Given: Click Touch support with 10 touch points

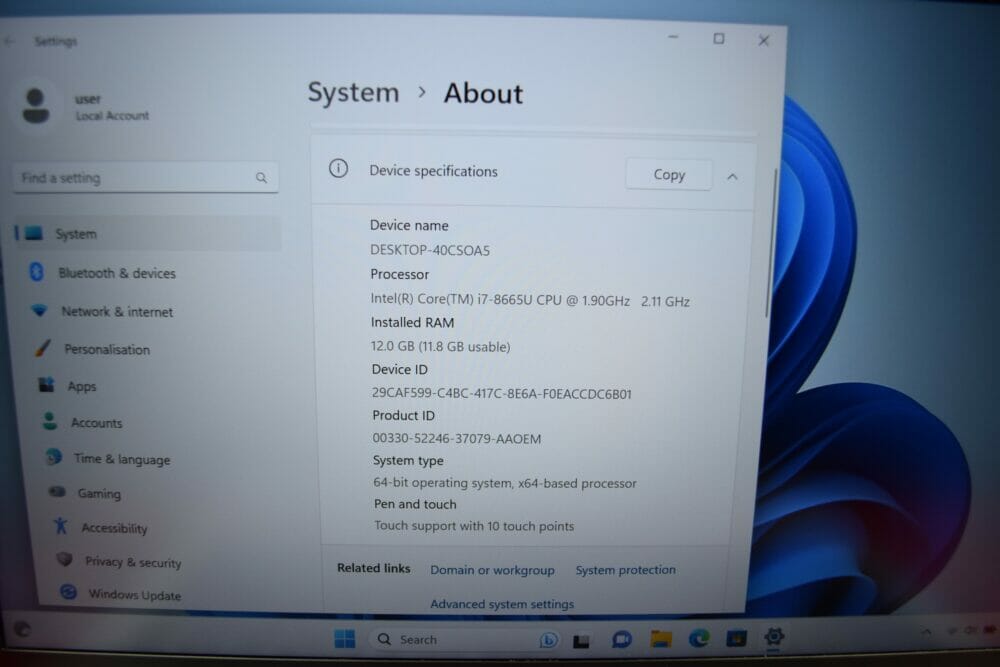Looking at the screenshot, I should point(474,526).
